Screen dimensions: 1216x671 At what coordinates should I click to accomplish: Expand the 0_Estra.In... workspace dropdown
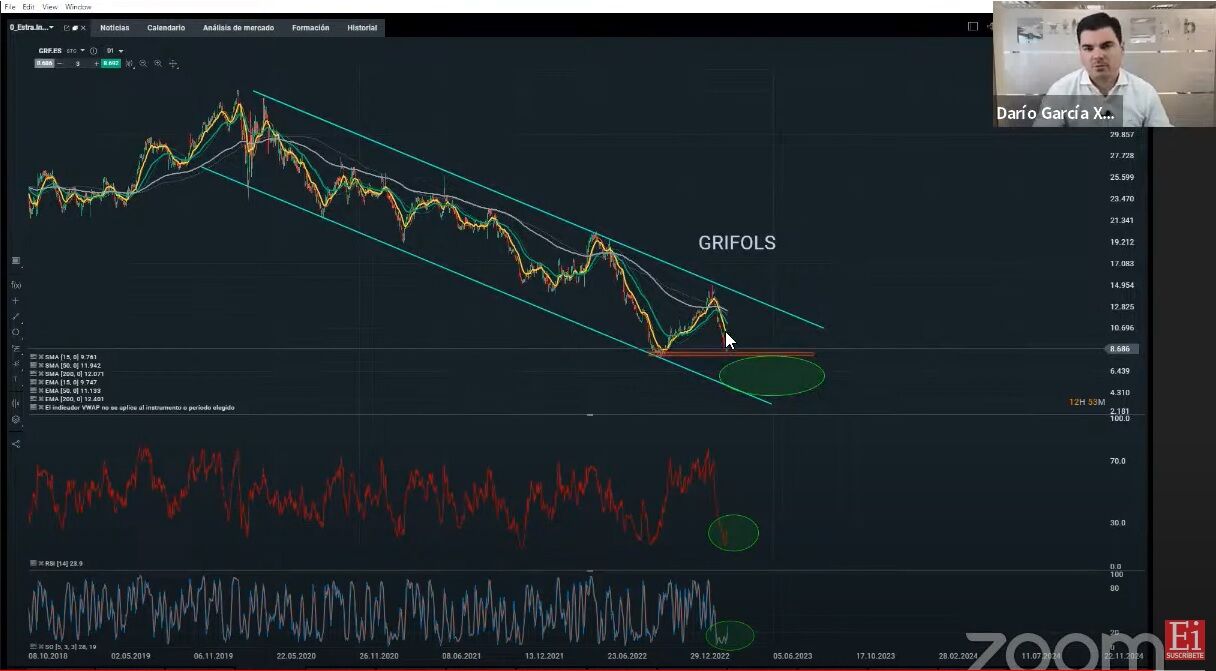(x=51, y=28)
